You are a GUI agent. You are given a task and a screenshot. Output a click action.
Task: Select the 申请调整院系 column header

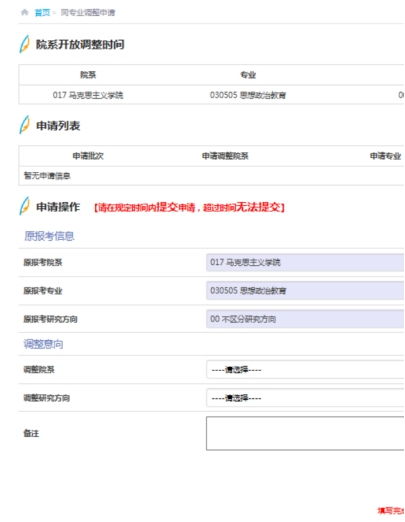[x=225, y=156]
